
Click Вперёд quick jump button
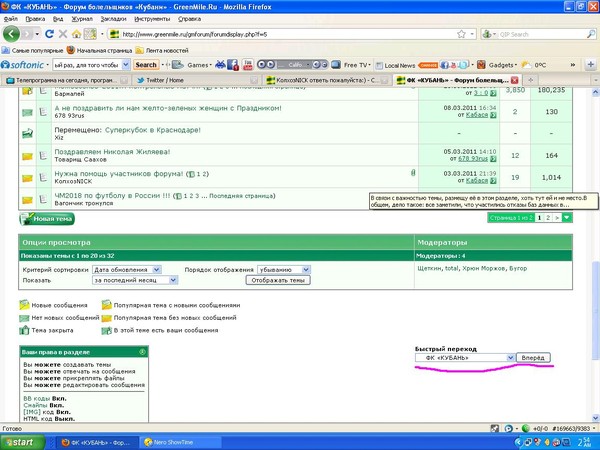coord(533,357)
